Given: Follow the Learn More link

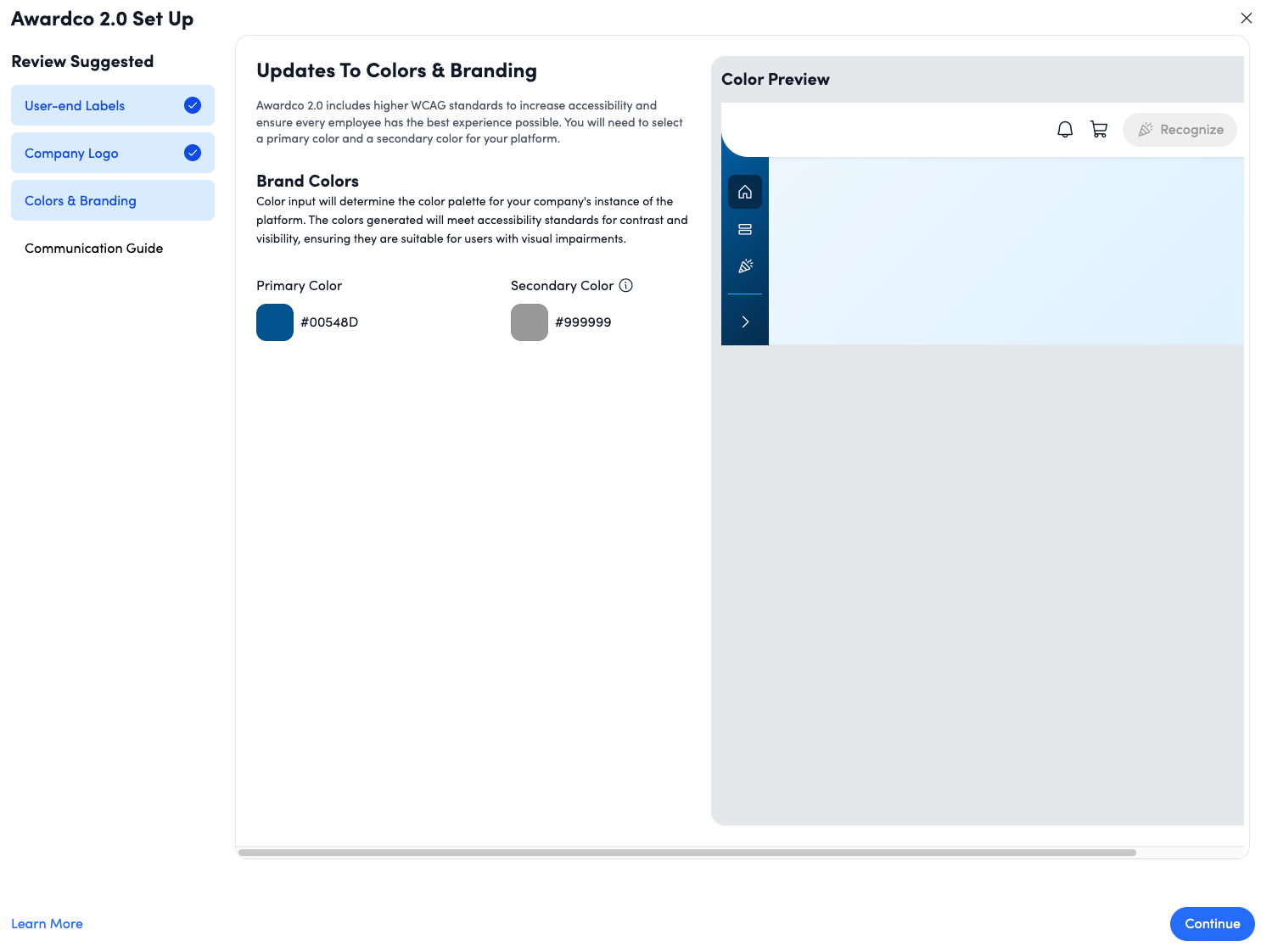Looking at the screenshot, I should 47,924.
